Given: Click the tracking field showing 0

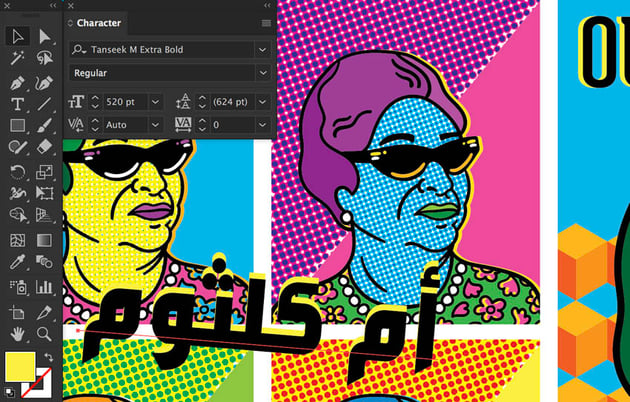Looking at the screenshot, I should pyautogui.click(x=233, y=125).
